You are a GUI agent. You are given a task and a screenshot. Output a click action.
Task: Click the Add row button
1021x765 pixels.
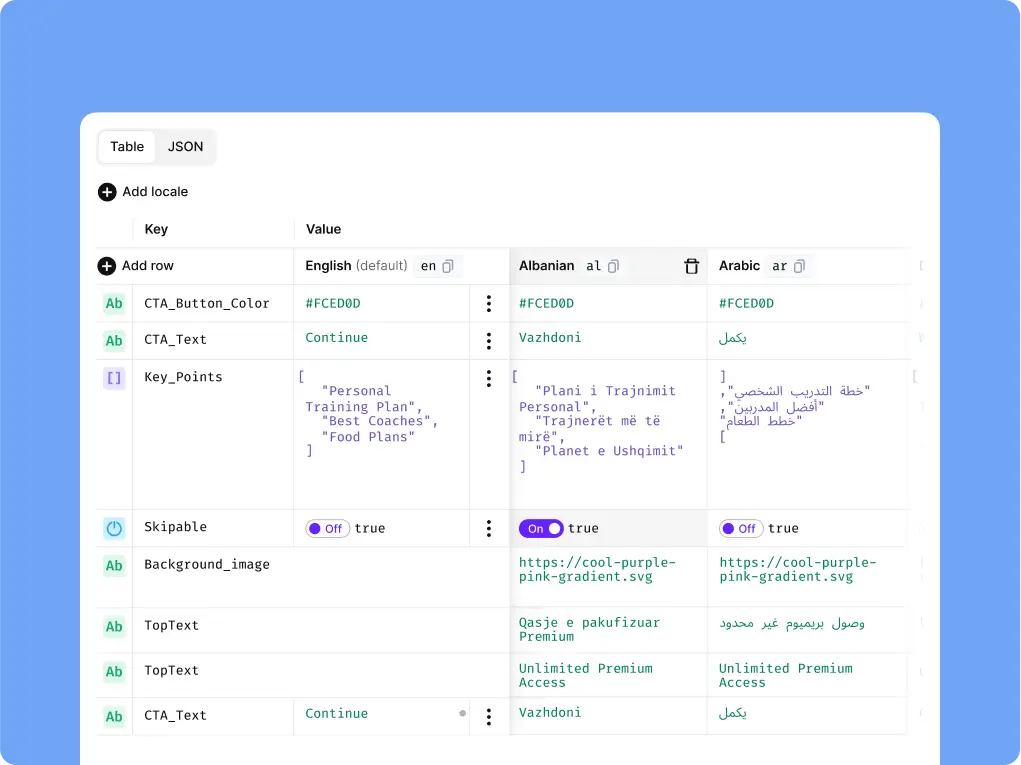[135, 266]
